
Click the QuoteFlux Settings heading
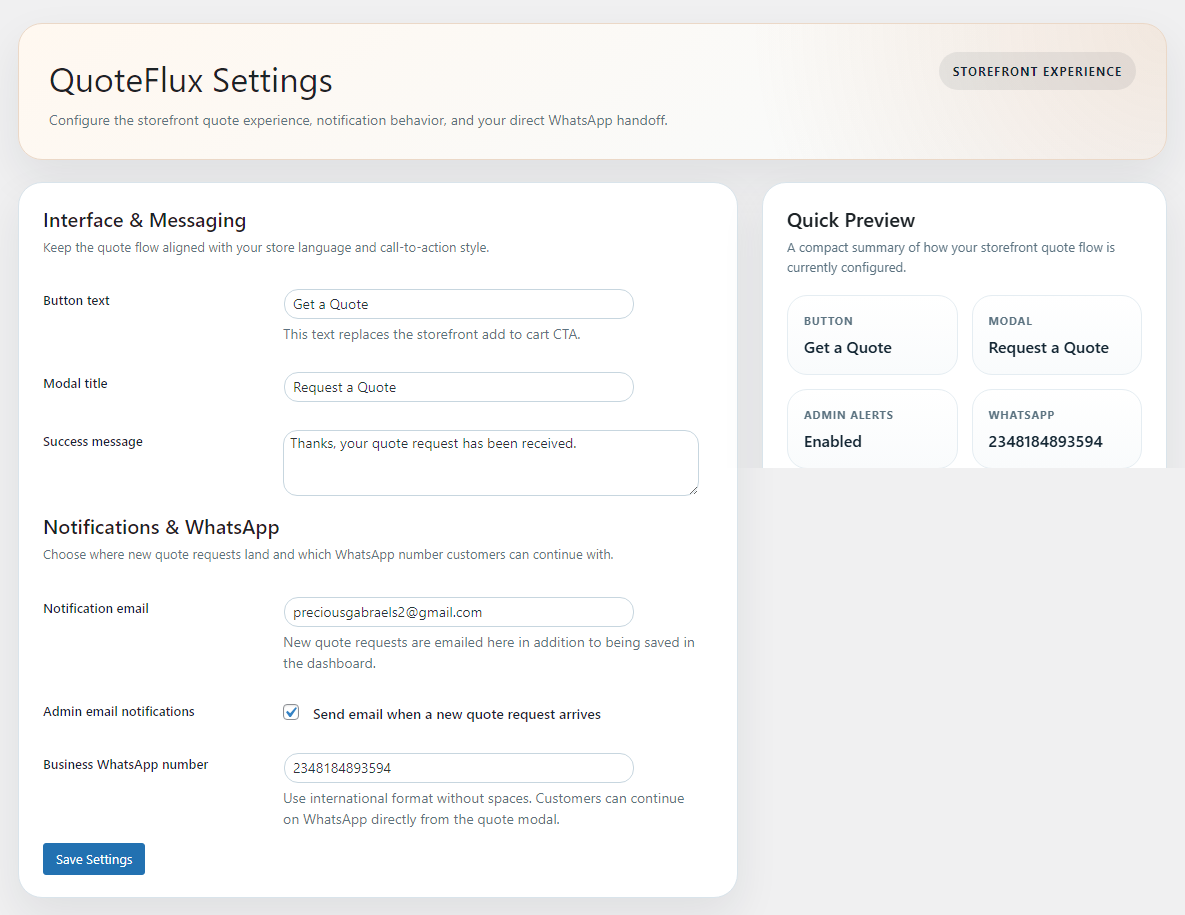pyautogui.click(x=191, y=81)
